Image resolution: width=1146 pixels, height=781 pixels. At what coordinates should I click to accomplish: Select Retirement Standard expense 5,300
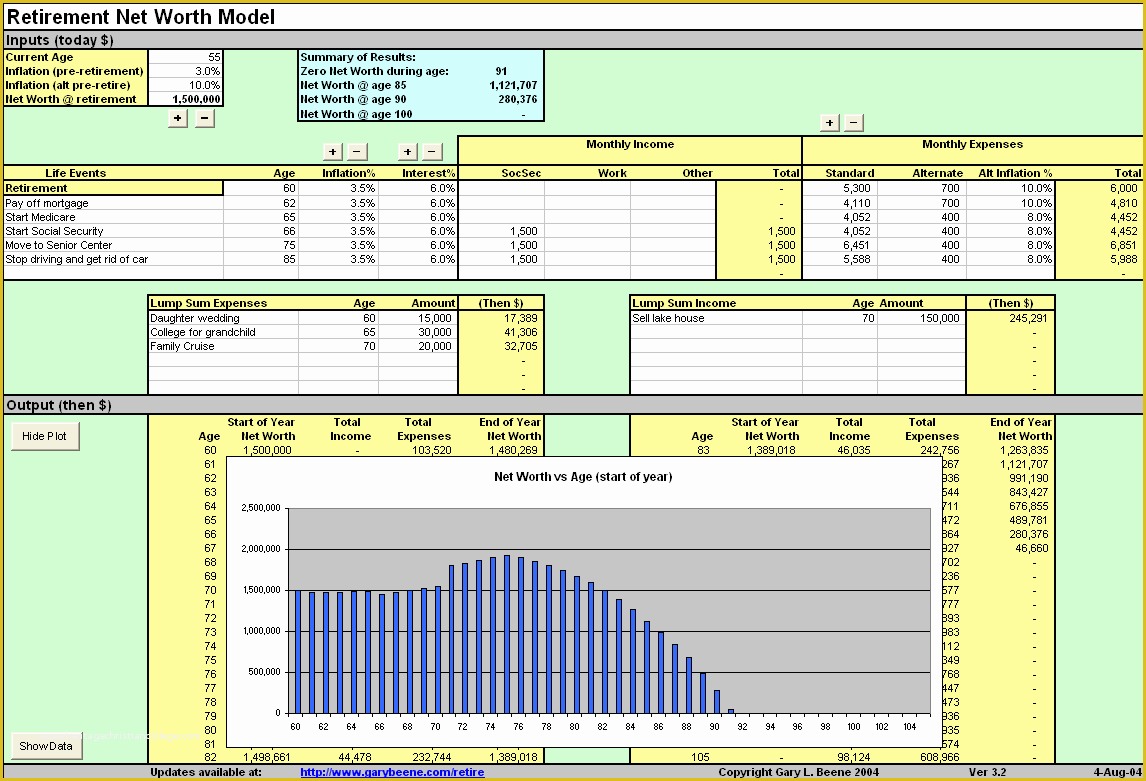(840, 188)
